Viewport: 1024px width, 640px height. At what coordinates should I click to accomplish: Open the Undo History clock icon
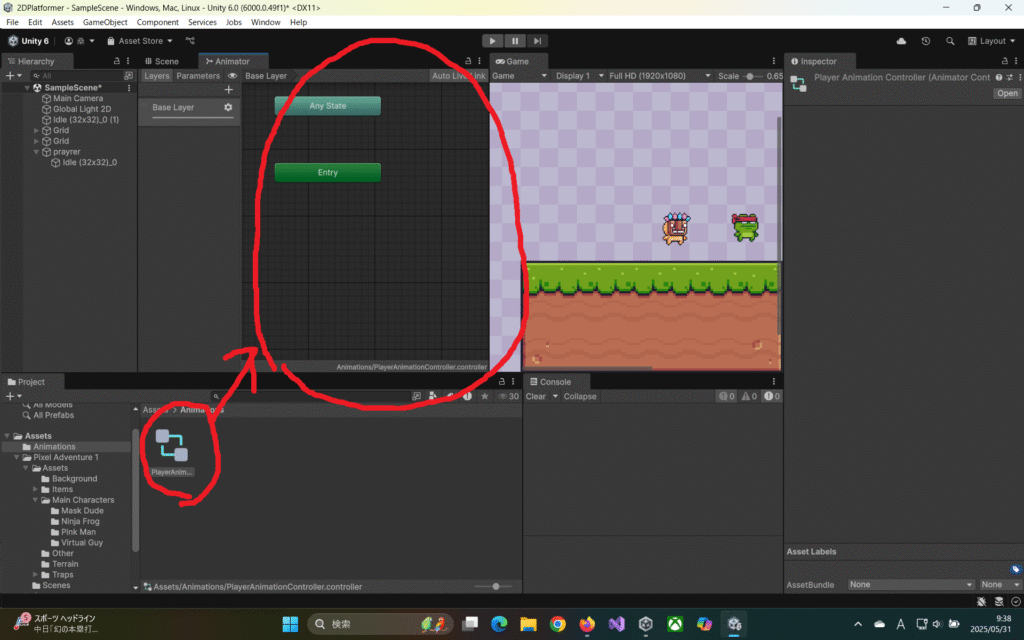pos(925,40)
